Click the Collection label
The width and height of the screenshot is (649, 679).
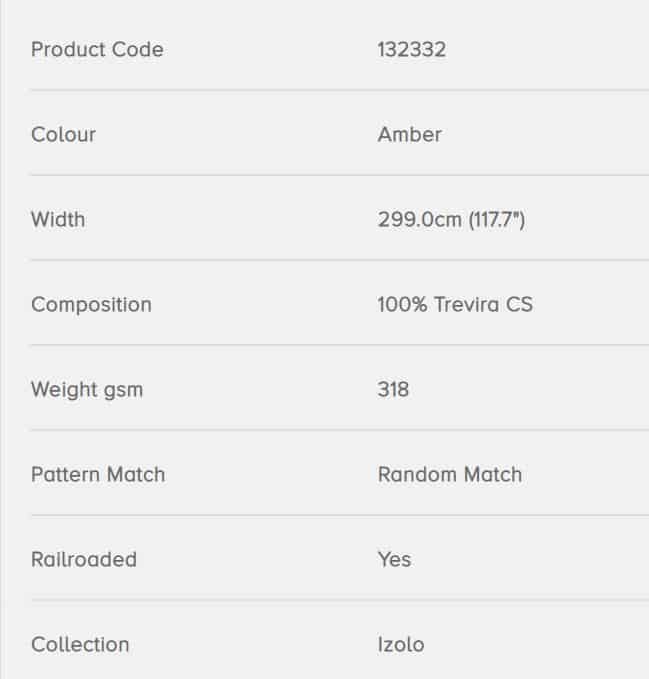(81, 644)
